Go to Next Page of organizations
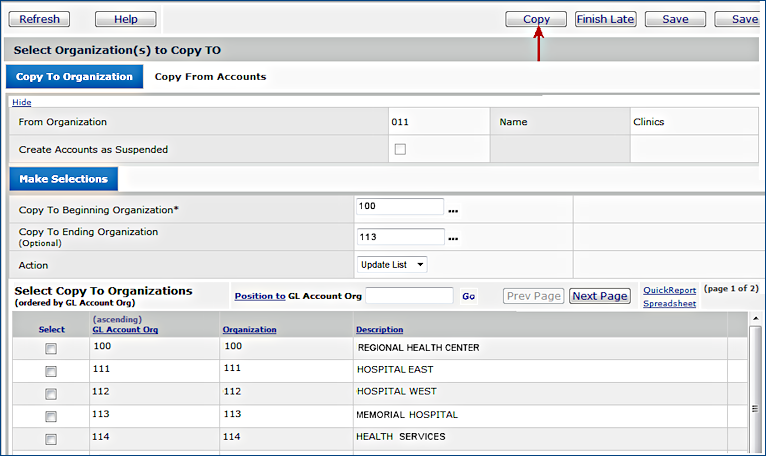Viewport: 766px width, 456px height. [600, 296]
